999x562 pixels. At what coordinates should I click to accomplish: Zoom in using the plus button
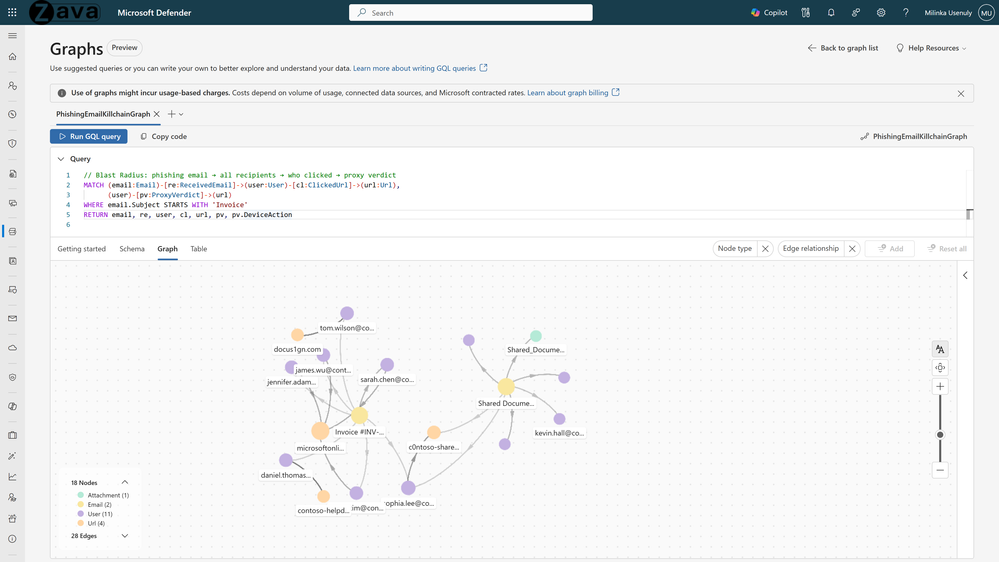(940, 387)
